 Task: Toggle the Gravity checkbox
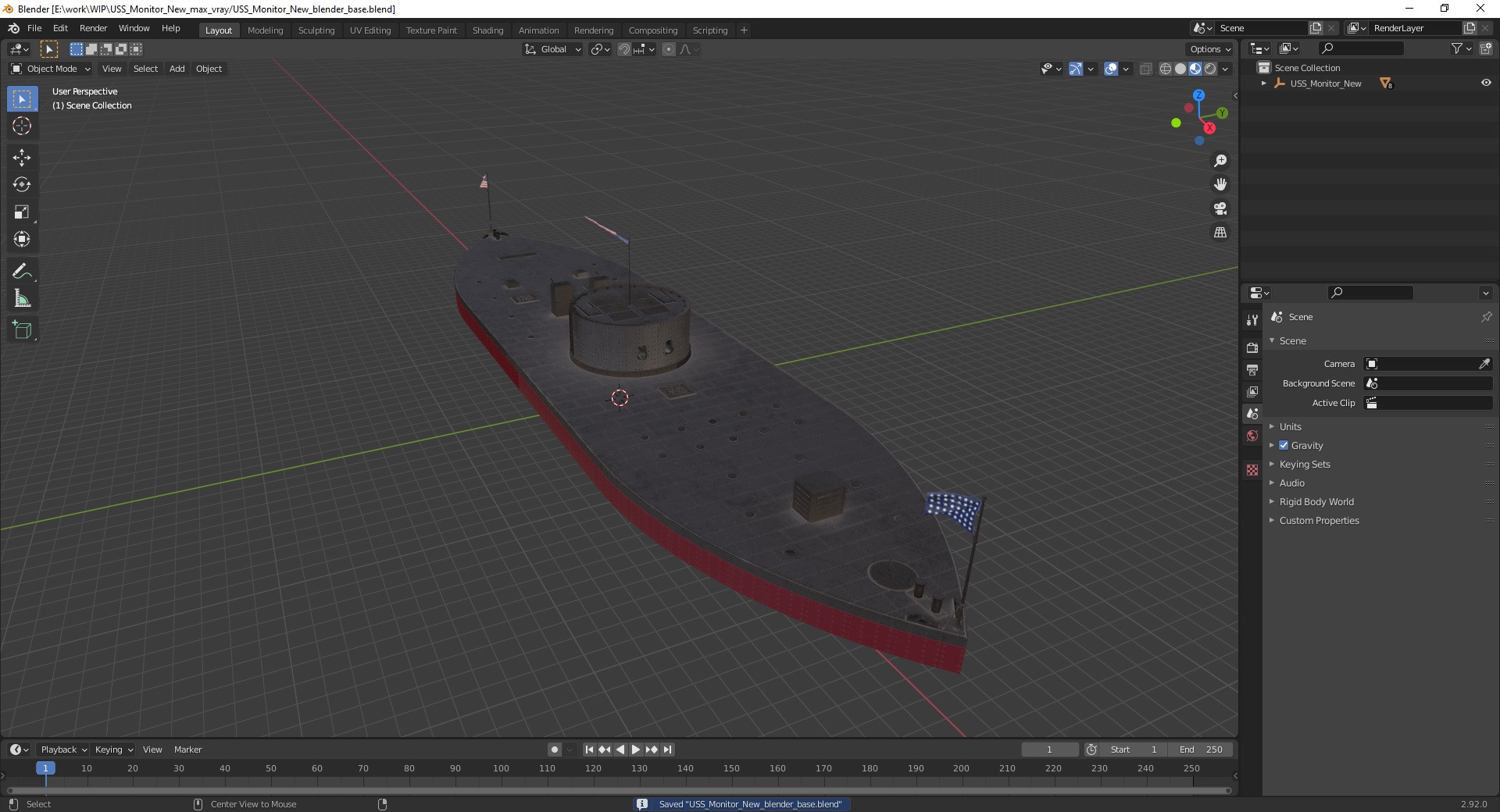(1284, 445)
